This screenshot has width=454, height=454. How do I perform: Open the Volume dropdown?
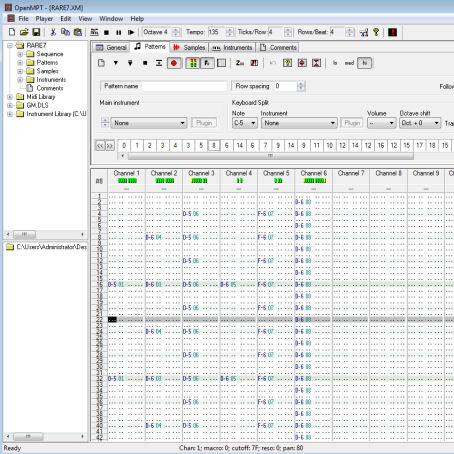point(381,123)
